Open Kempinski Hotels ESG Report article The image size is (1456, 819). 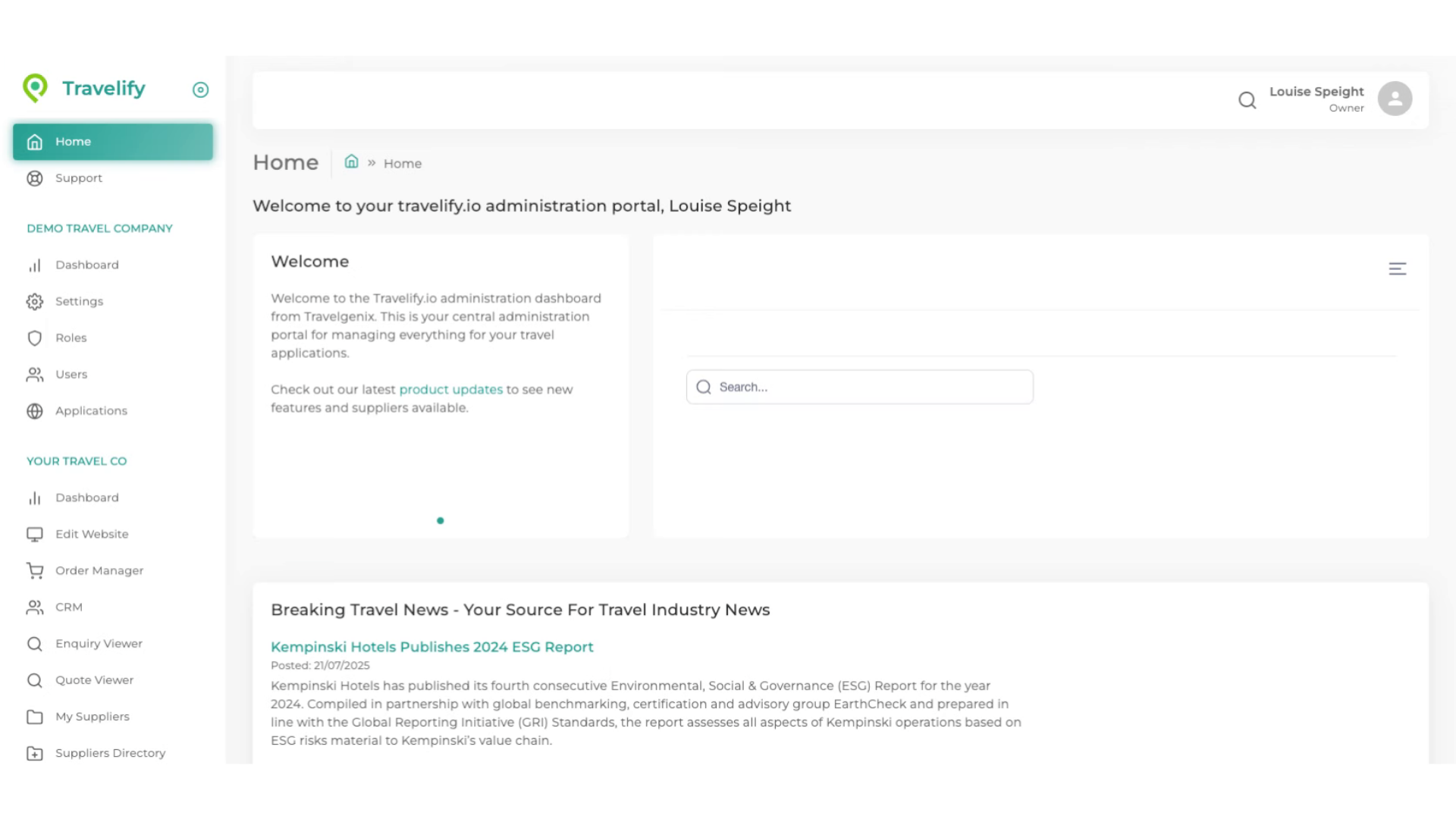(431, 647)
